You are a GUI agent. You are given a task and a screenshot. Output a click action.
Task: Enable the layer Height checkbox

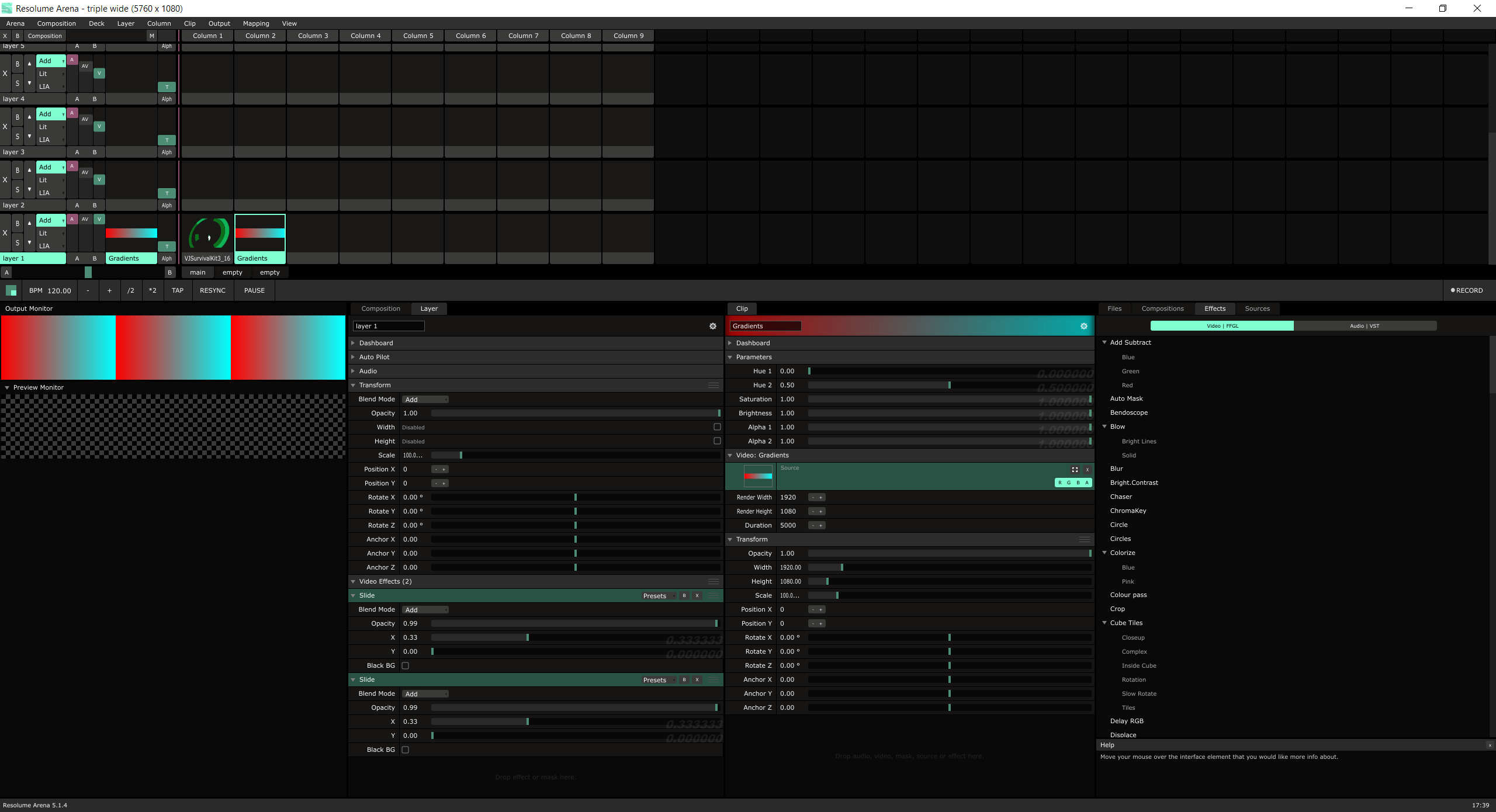point(717,441)
